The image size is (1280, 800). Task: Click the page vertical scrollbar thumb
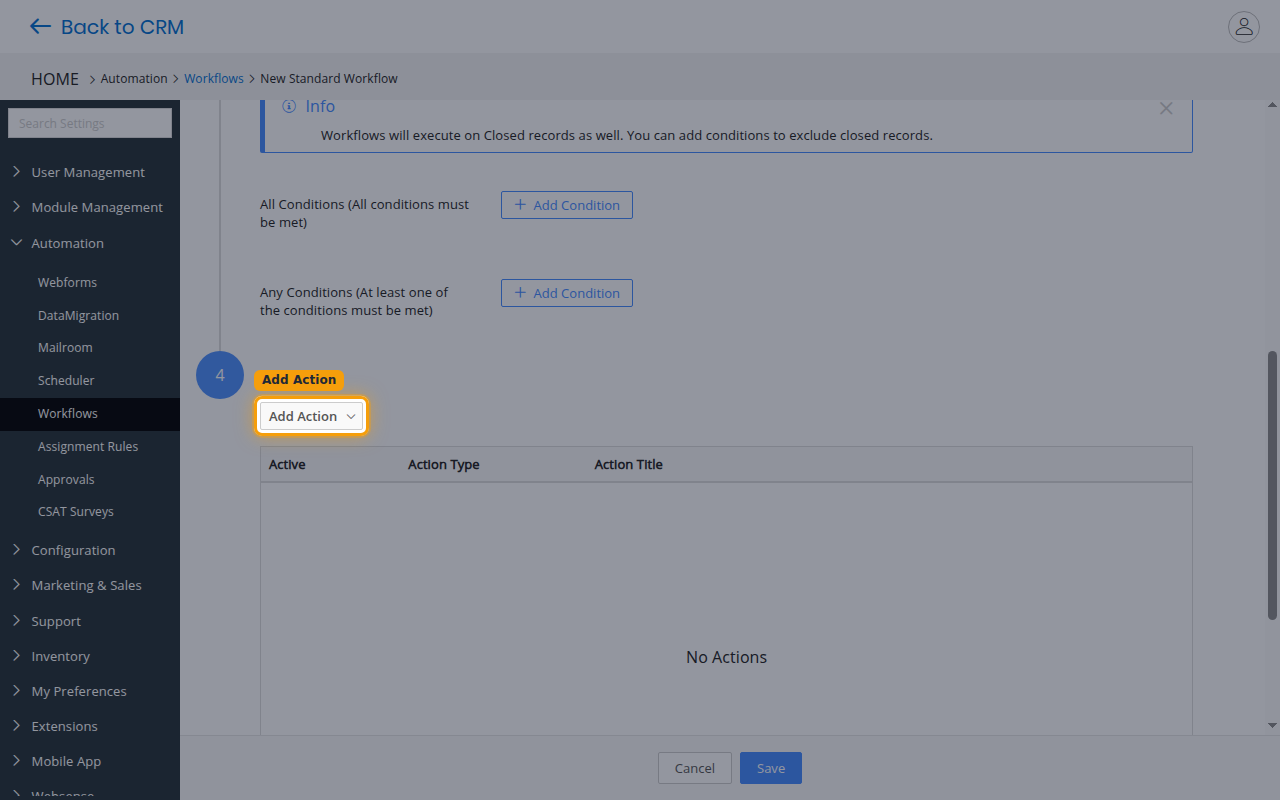[1272, 485]
